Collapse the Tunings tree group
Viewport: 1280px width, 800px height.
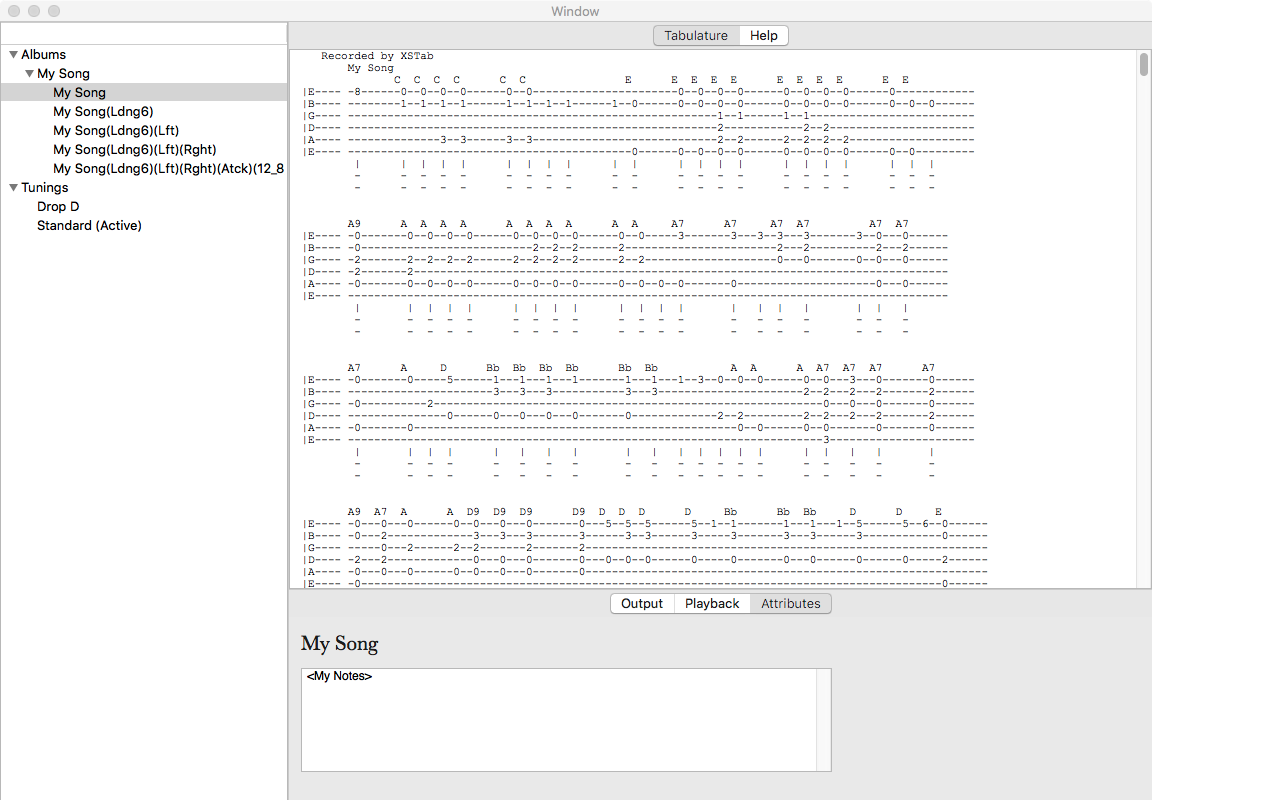point(14,188)
